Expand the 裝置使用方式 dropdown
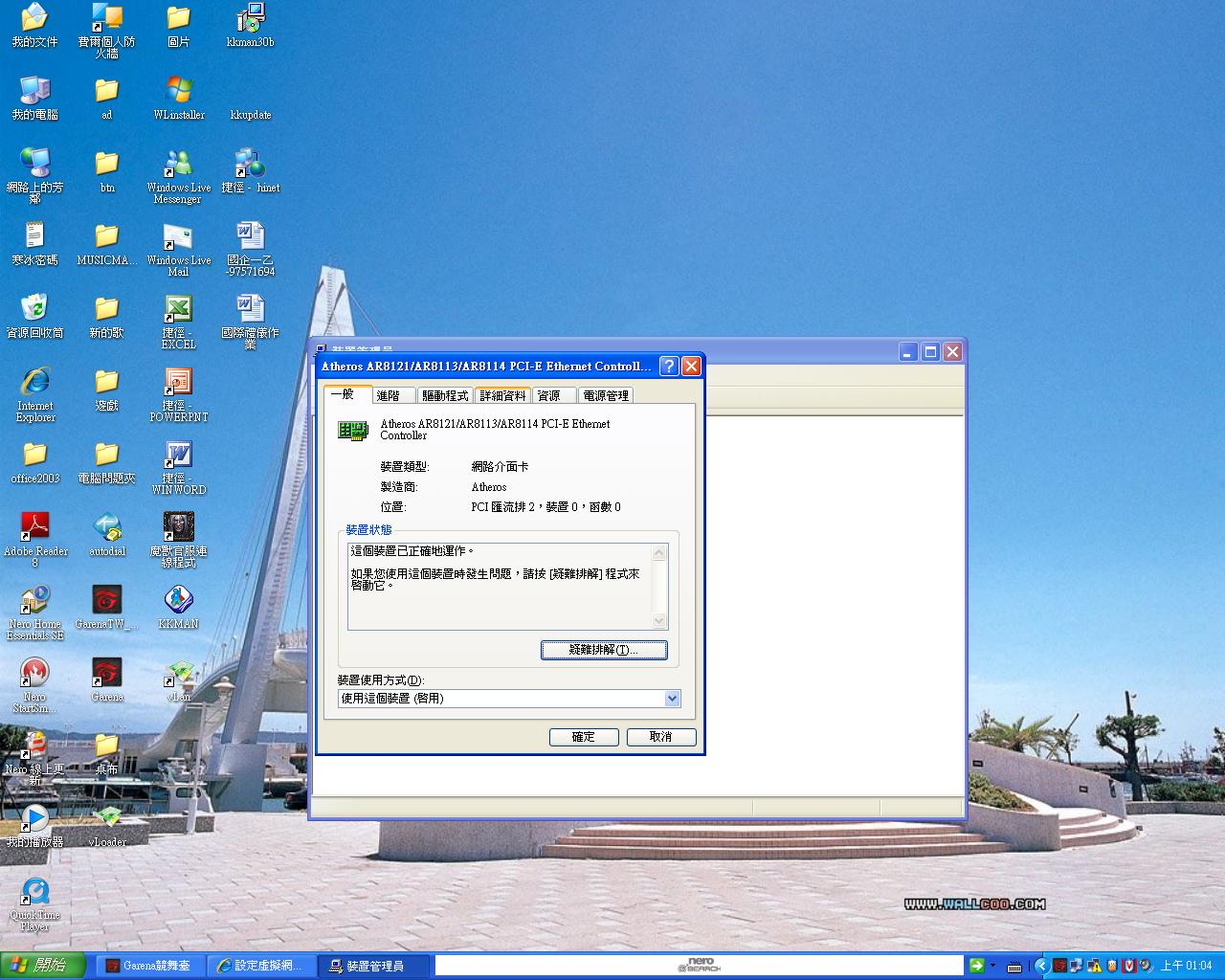1225x980 pixels. (x=672, y=699)
